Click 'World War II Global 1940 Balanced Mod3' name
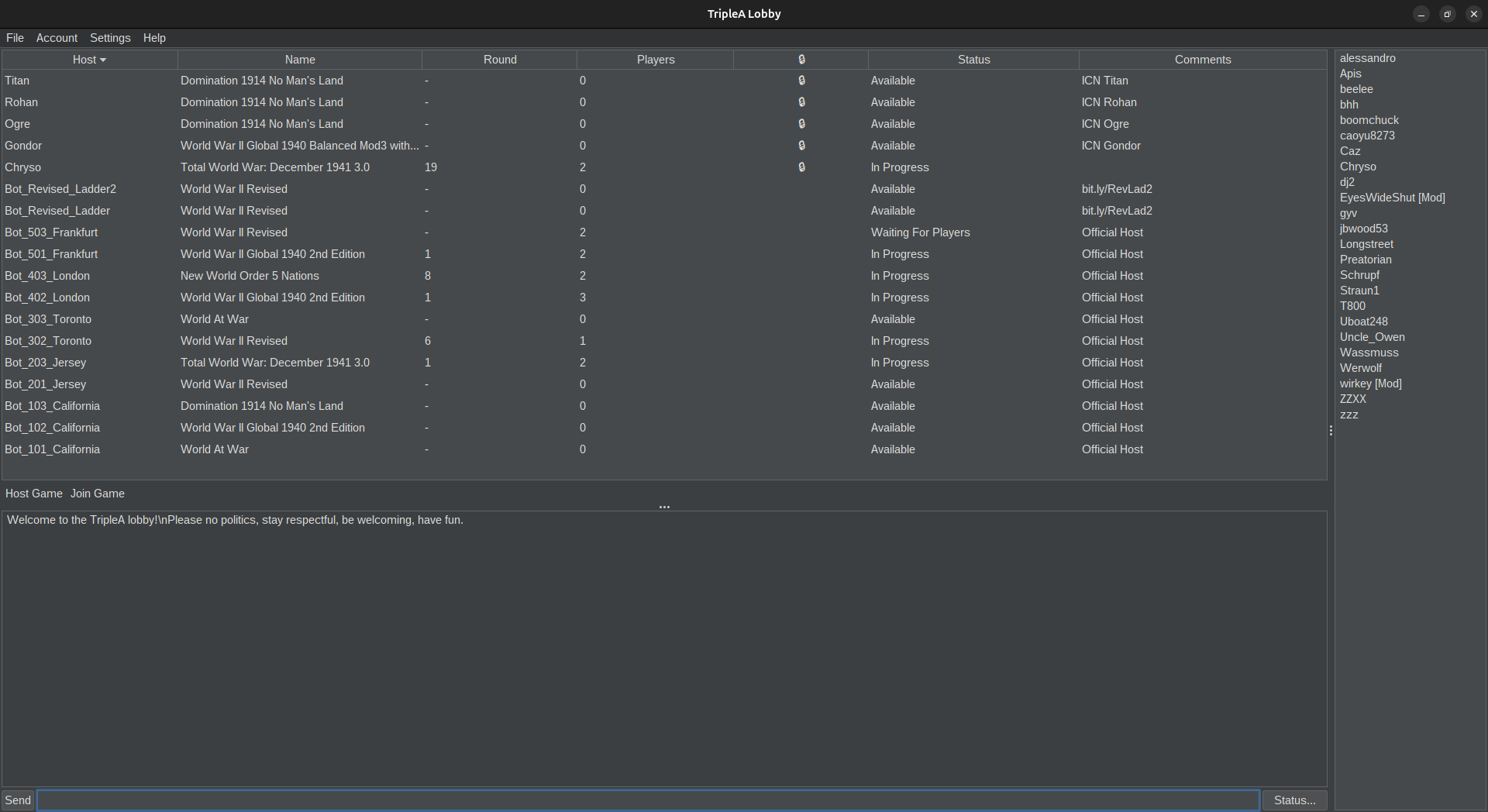Image resolution: width=1488 pixels, height=812 pixels. click(x=299, y=146)
